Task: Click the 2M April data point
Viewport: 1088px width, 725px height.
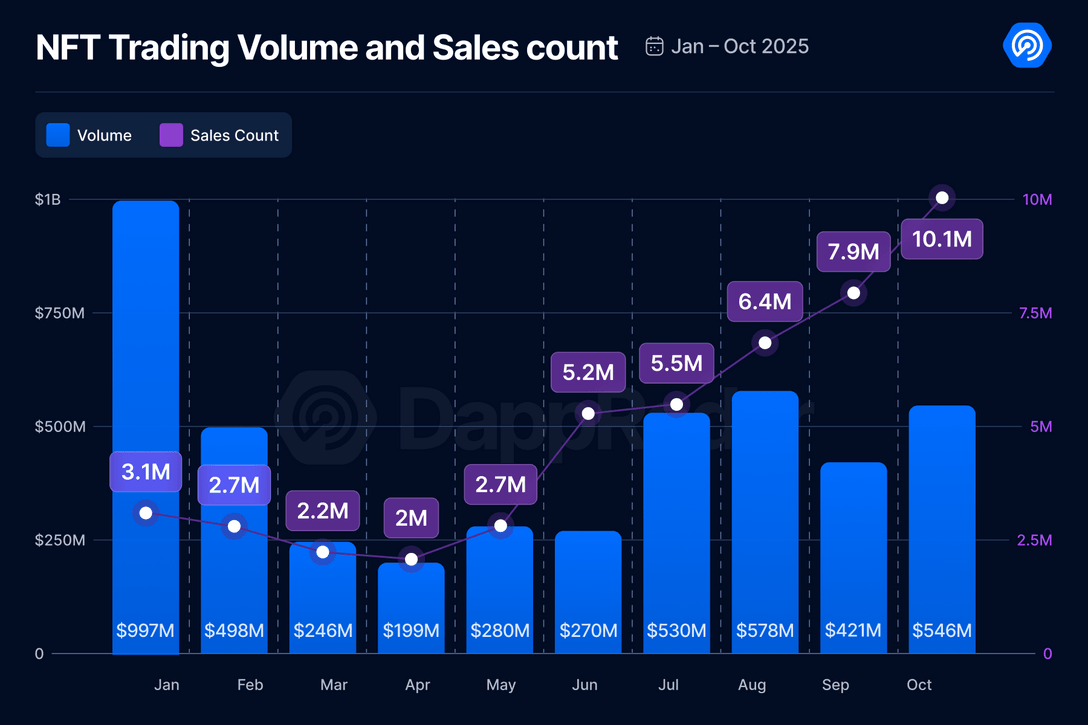Action: coord(411,559)
